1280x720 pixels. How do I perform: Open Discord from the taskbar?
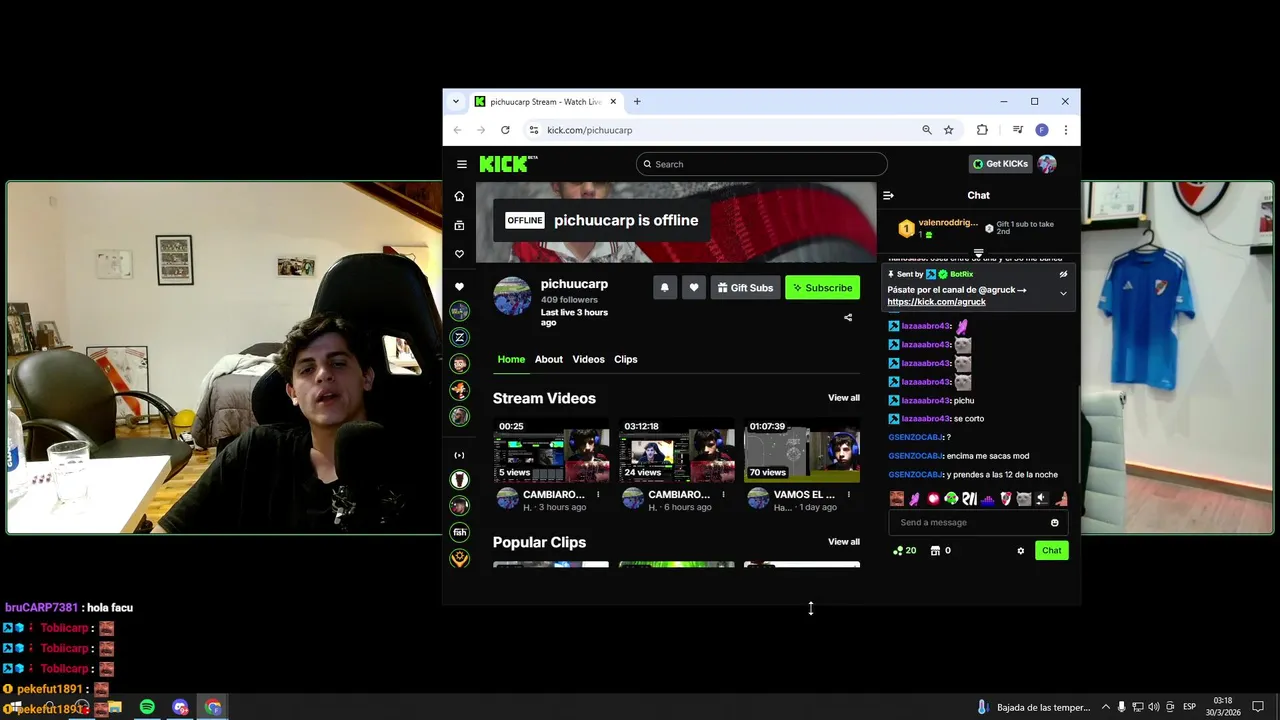(180, 707)
